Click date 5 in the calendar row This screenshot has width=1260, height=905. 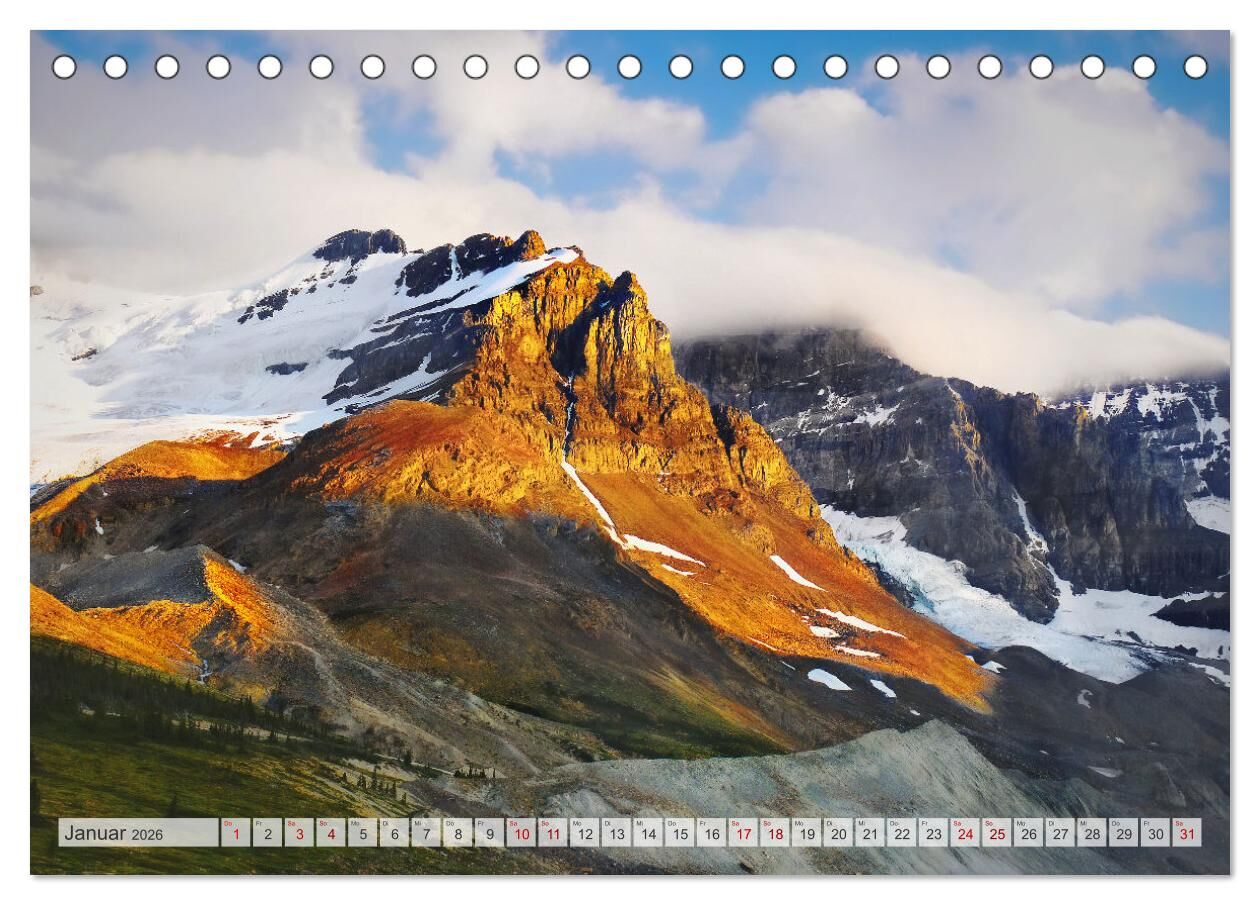[x=363, y=833]
